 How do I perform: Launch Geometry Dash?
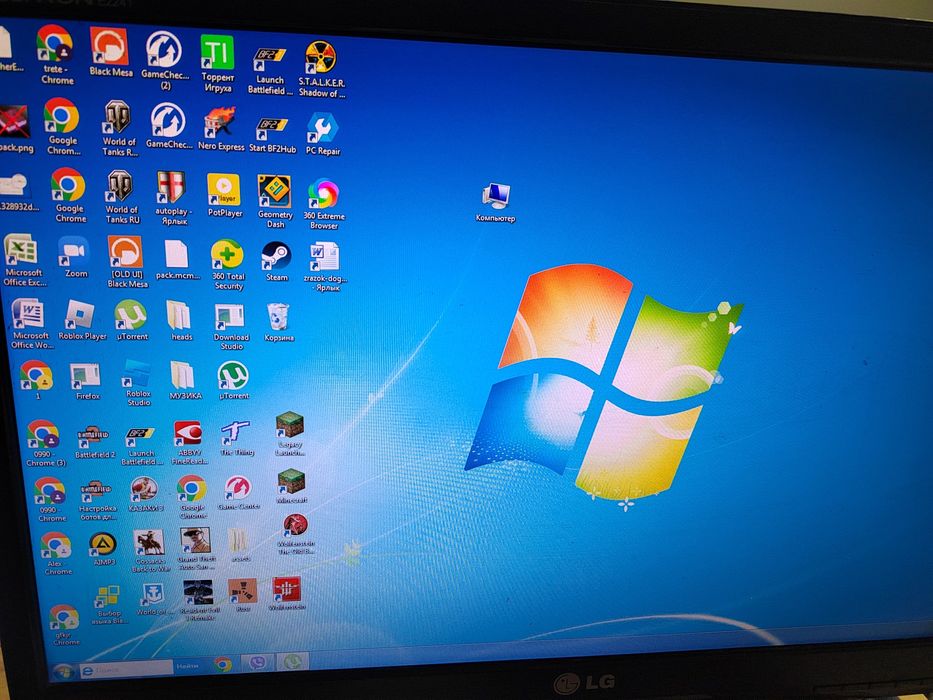(x=274, y=201)
